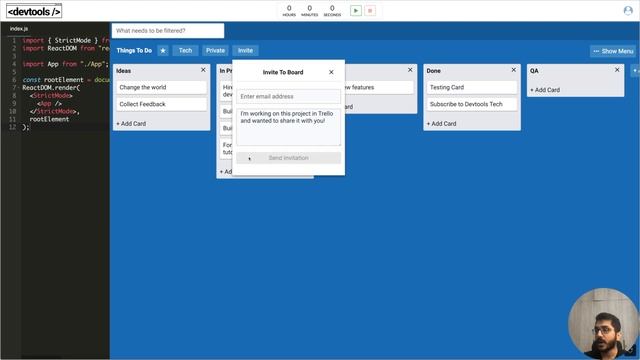The height and width of the screenshot is (360, 640).
Task: Click the devtools logo
Action: (34, 11)
